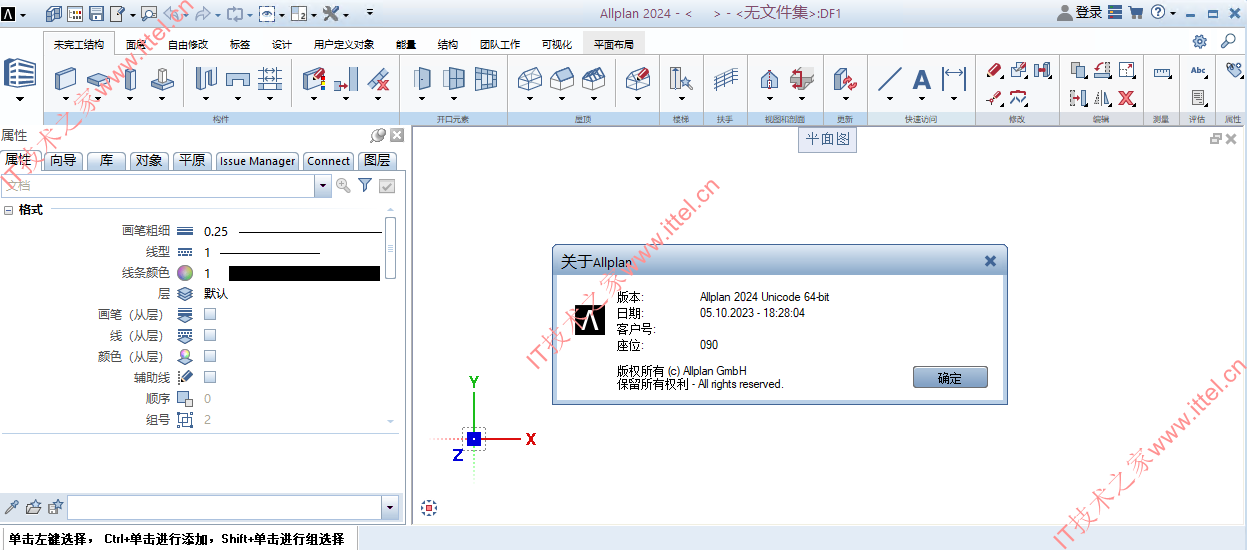
Task: Collapse the 格式 section
Action: [x=8, y=210]
